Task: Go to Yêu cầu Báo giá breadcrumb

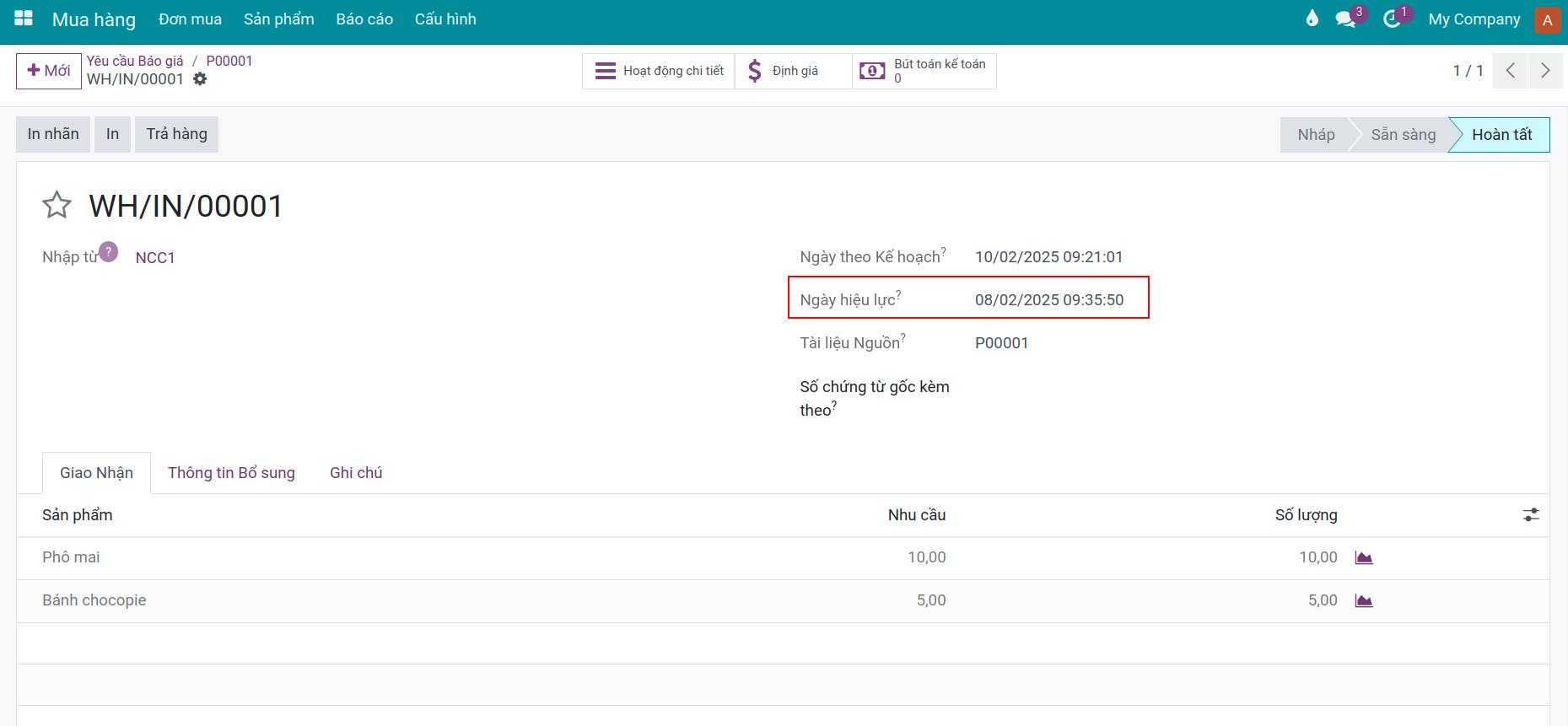Action: [135, 61]
